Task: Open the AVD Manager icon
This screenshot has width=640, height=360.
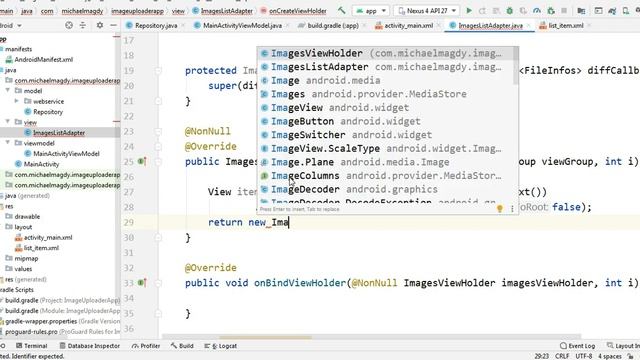Action: tap(626, 11)
